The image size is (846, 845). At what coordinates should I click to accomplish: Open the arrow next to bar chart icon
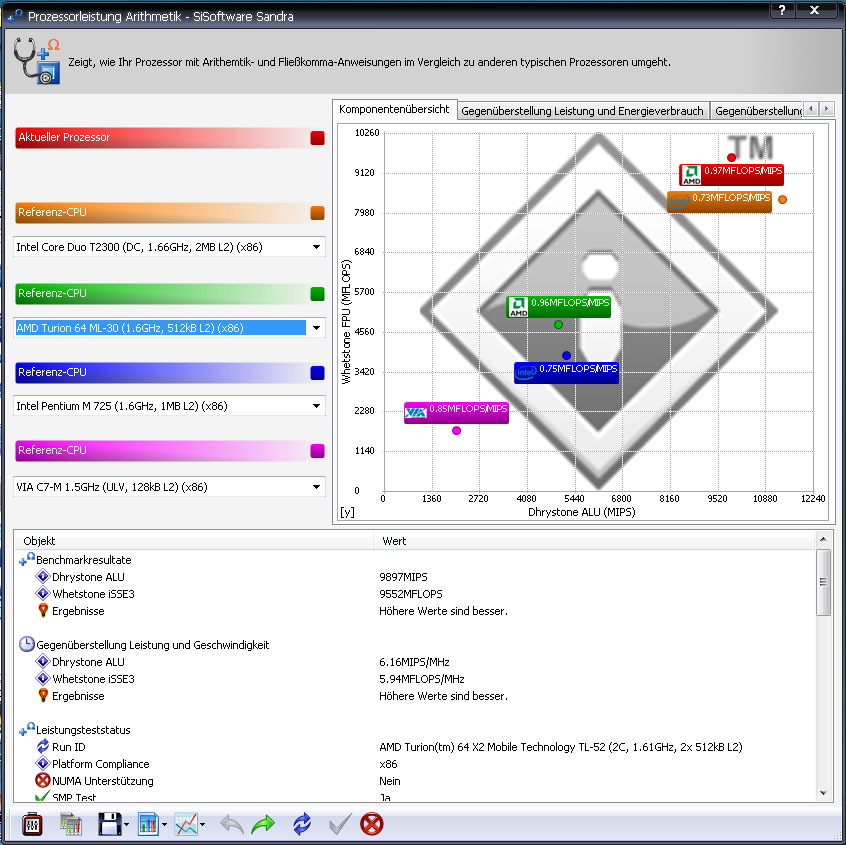pyautogui.click(x=164, y=824)
